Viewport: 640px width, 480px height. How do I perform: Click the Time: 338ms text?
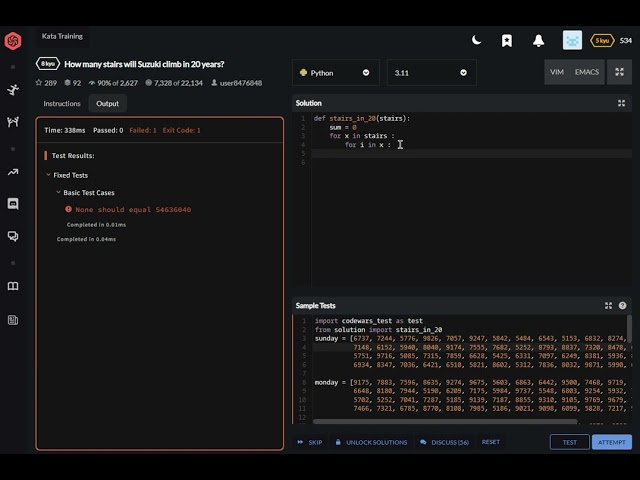tap(65, 130)
